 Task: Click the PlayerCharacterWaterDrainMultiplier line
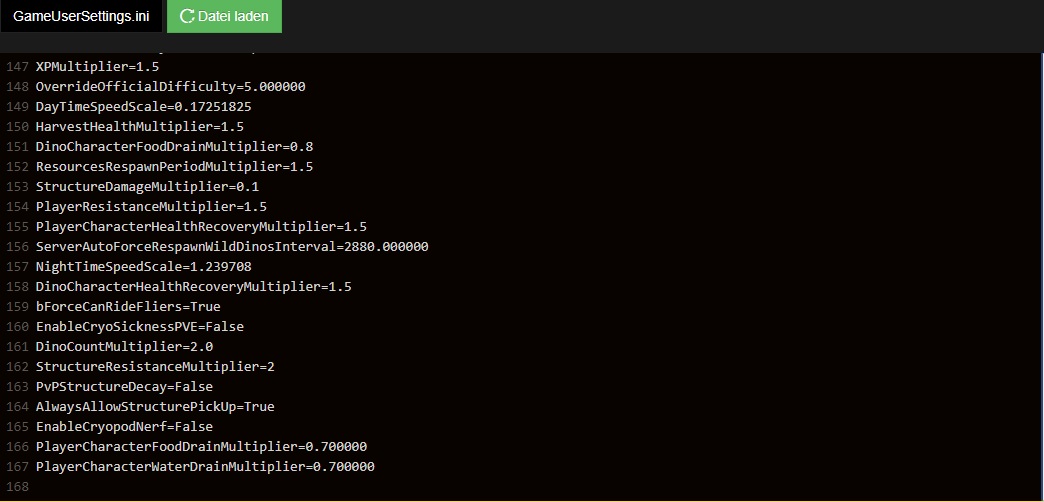pyautogui.click(x=205, y=466)
